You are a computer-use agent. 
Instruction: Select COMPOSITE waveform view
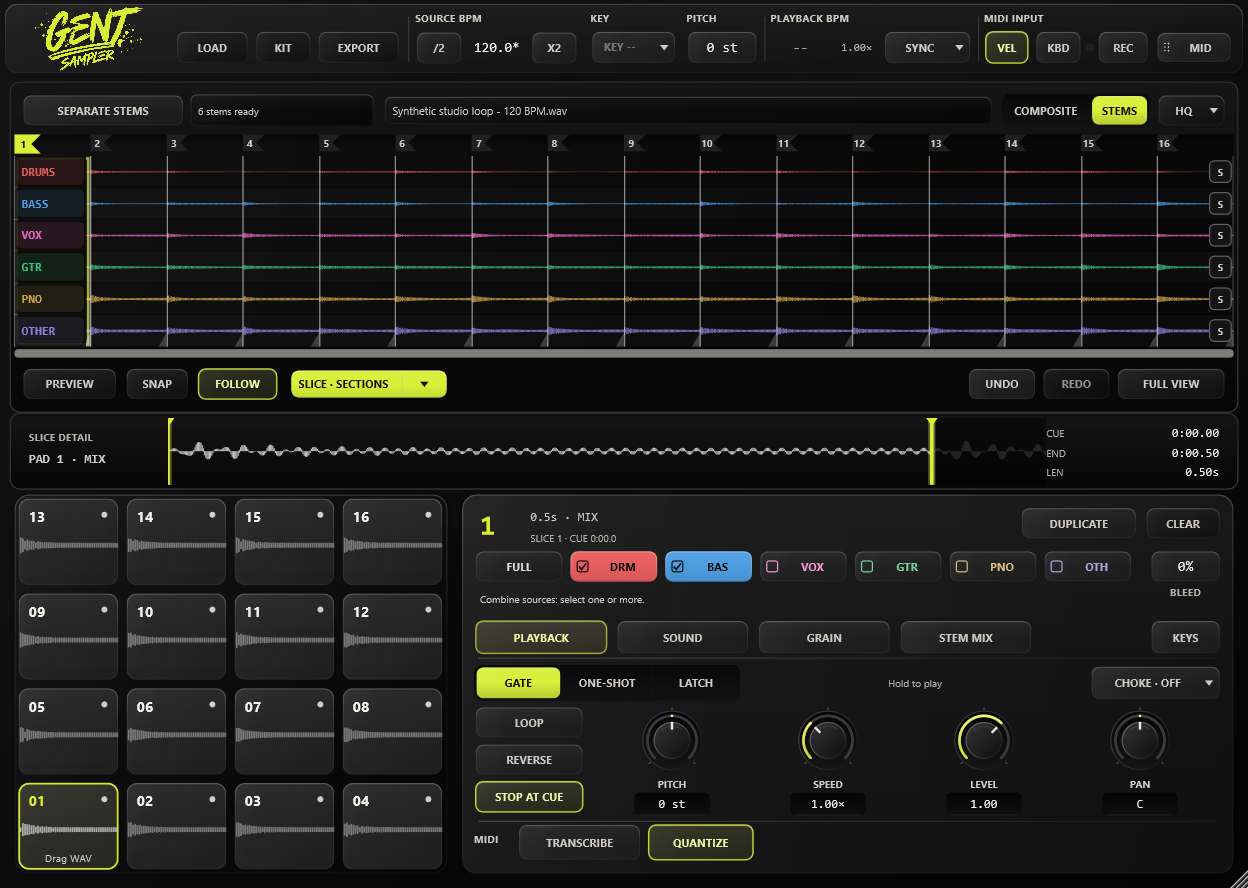coord(1045,111)
